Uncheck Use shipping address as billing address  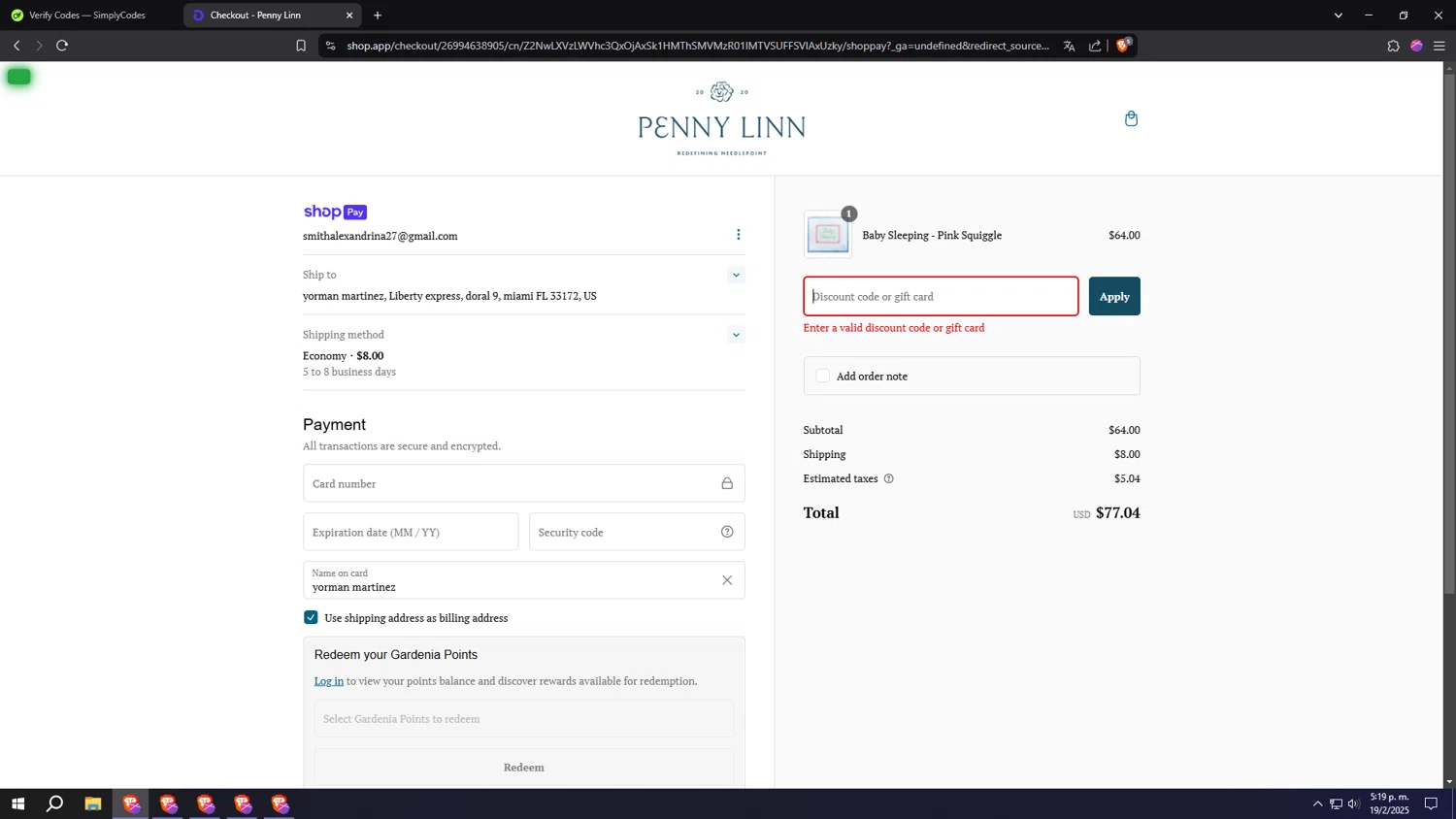coord(311,617)
